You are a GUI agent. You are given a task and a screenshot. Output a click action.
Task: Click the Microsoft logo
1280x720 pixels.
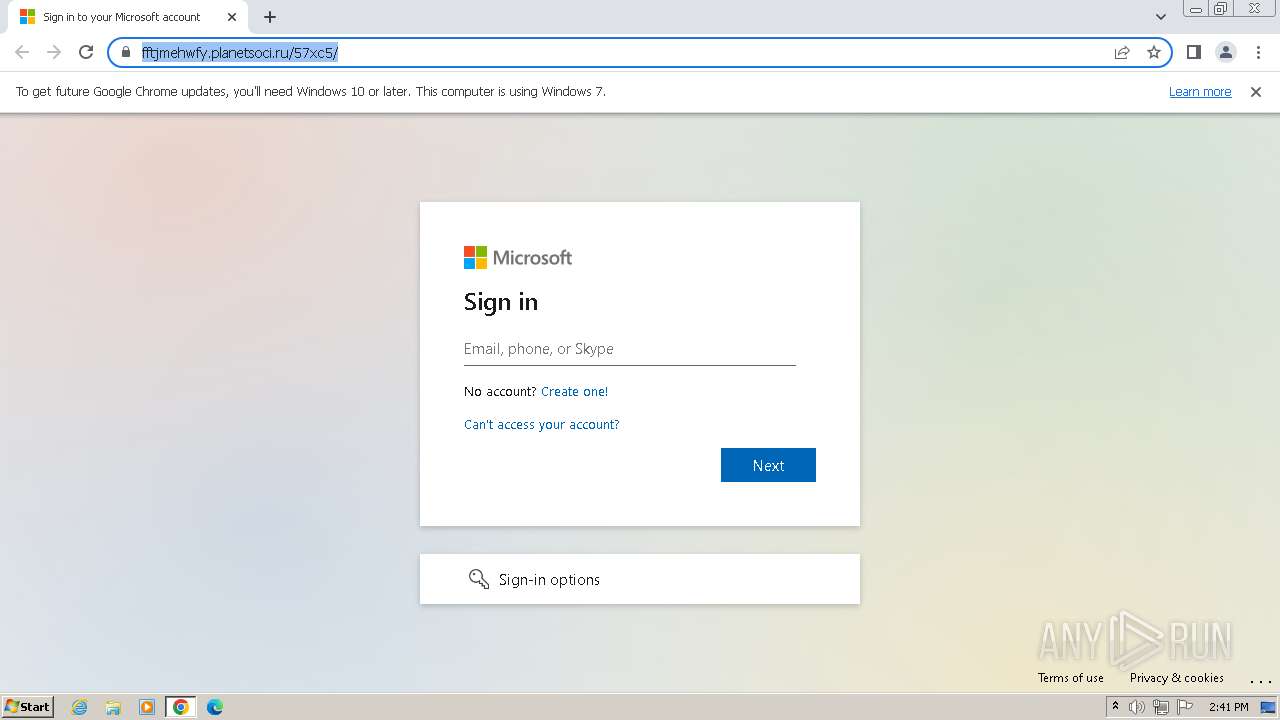[518, 258]
